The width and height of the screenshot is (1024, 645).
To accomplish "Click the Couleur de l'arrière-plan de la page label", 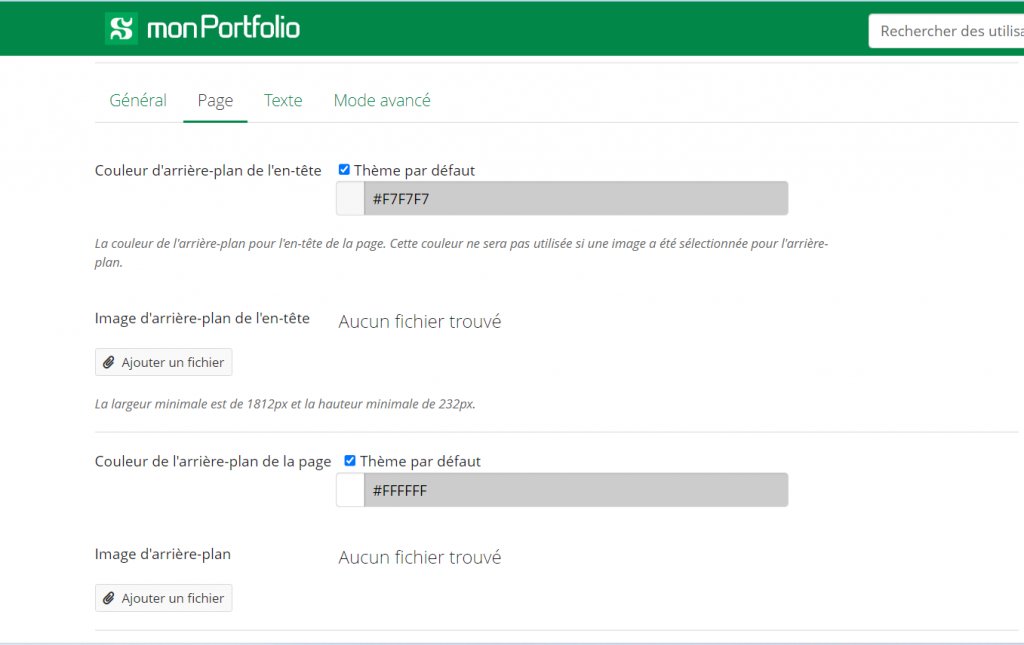I will click(213, 461).
